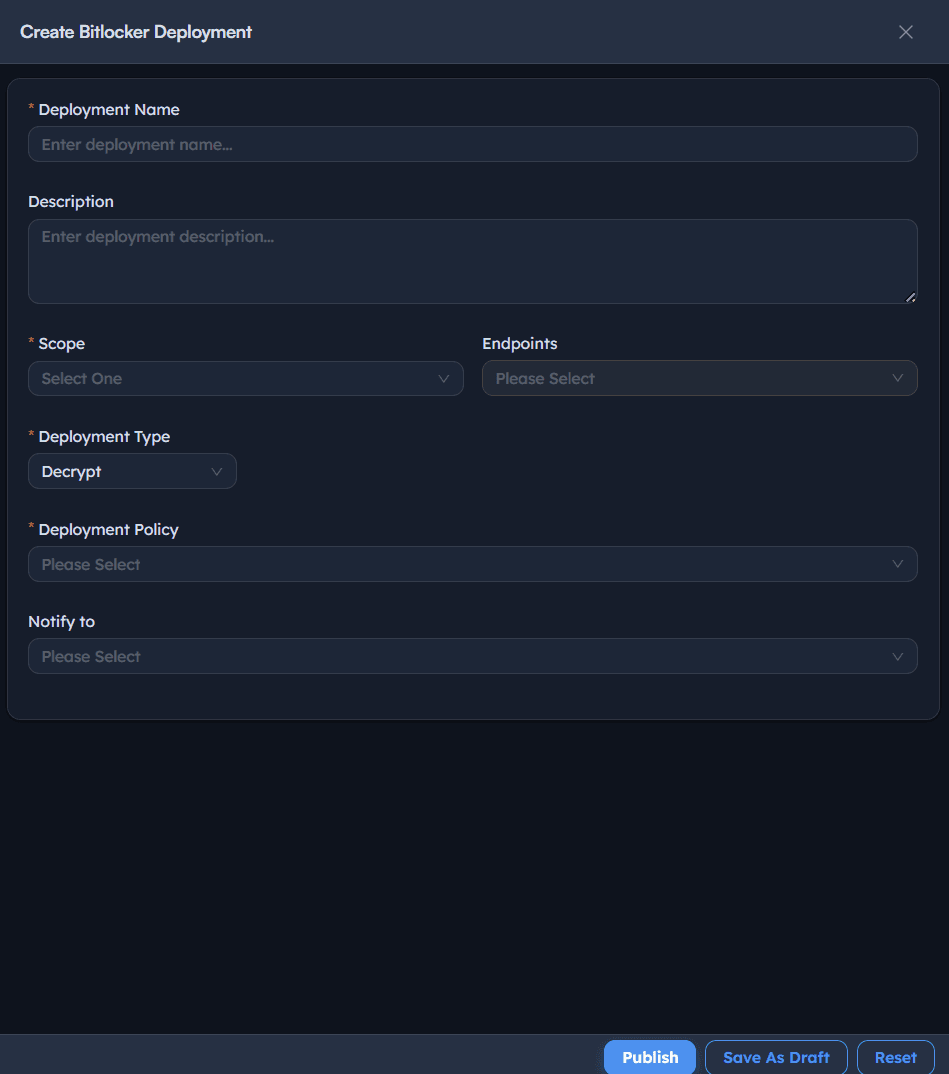Image resolution: width=949 pixels, height=1074 pixels.
Task: Click the Deployment Policy label
Action: tap(108, 529)
